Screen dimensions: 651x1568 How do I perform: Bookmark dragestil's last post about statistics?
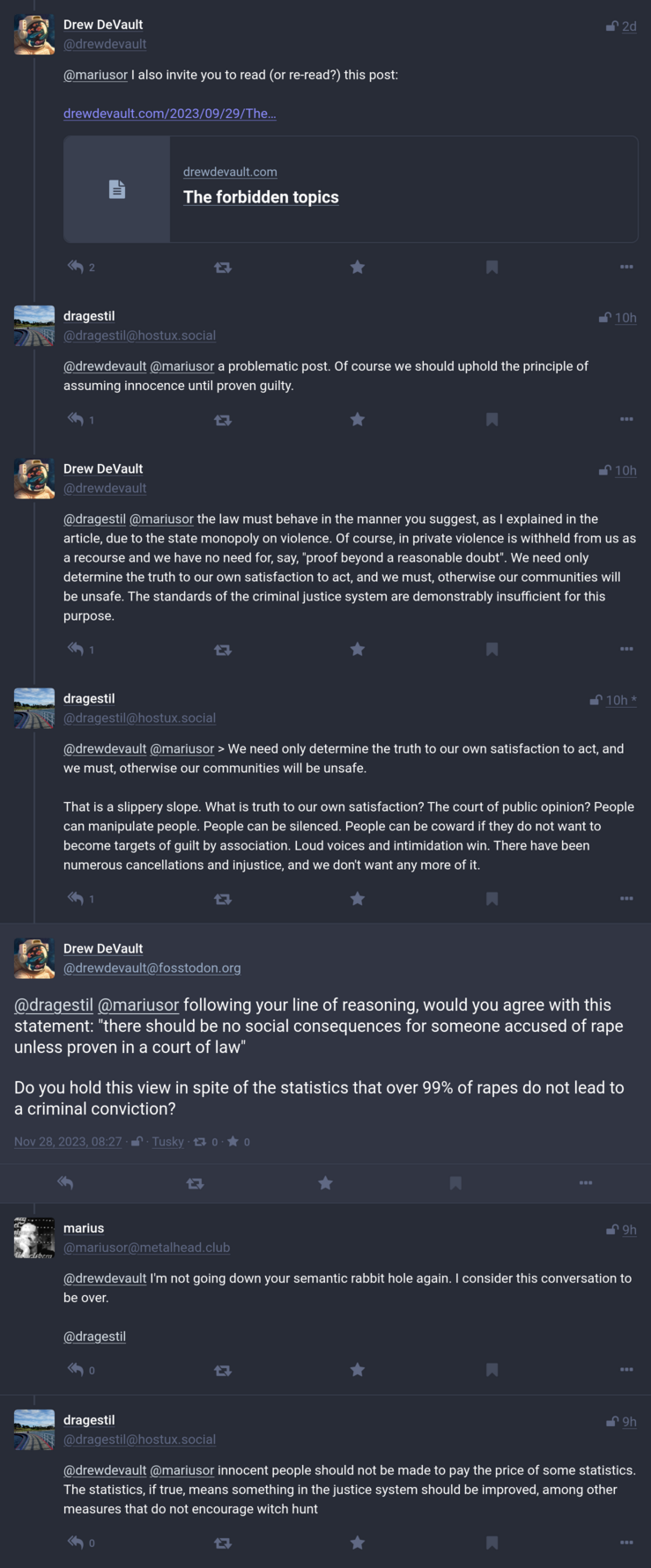coord(492,1542)
